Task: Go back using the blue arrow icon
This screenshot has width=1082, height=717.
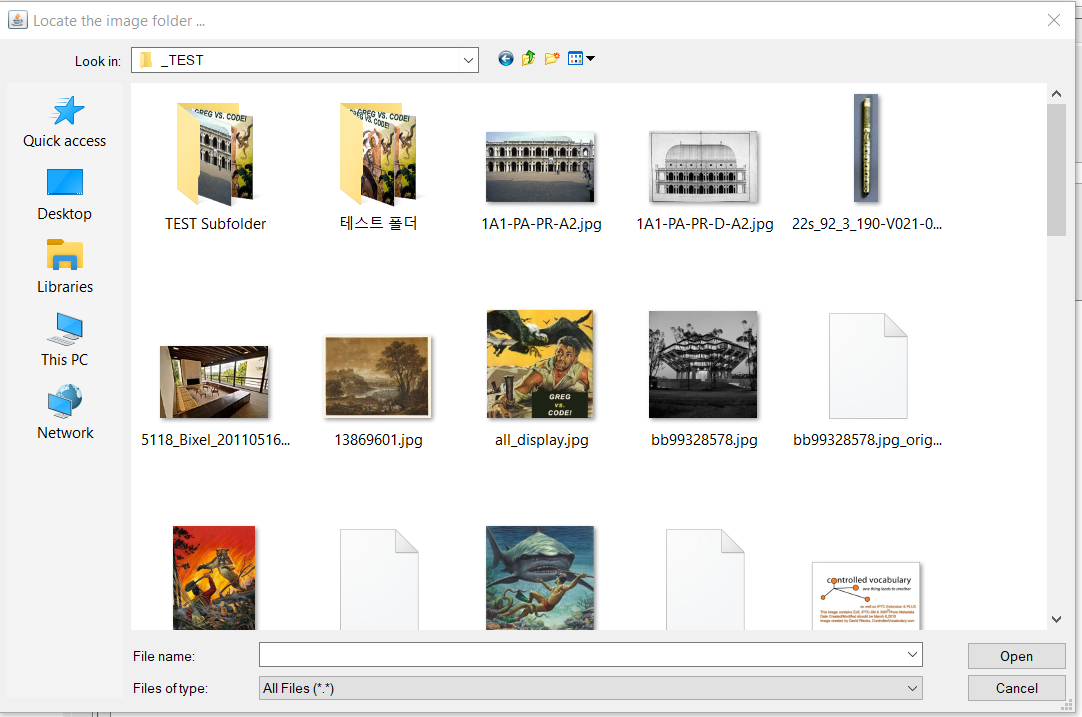Action: [506, 59]
